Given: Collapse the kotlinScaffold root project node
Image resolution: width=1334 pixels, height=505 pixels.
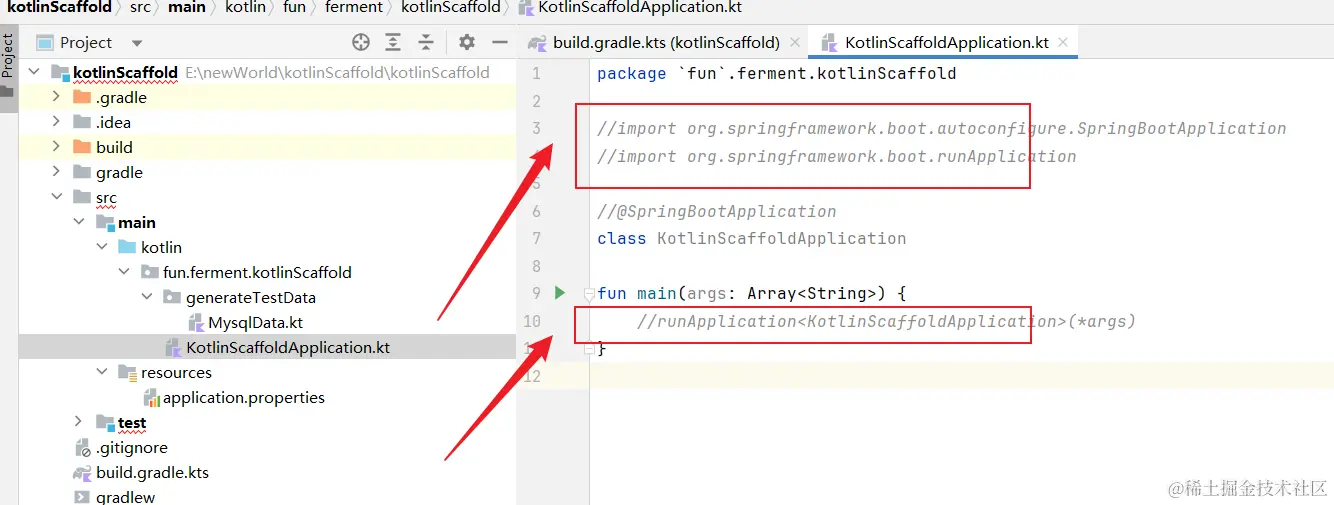Looking at the screenshot, I should pos(35,72).
